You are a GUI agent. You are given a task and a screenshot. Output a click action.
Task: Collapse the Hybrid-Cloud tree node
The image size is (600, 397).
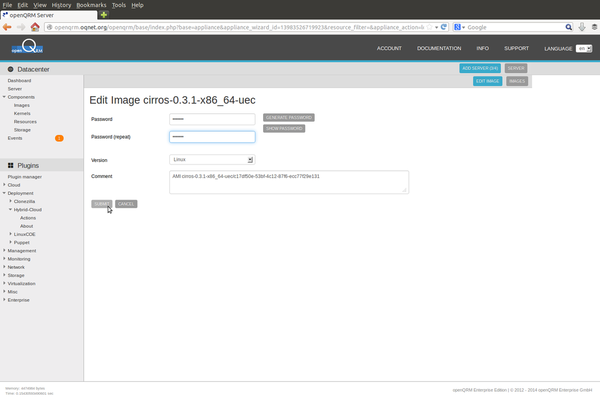click(x=11, y=209)
